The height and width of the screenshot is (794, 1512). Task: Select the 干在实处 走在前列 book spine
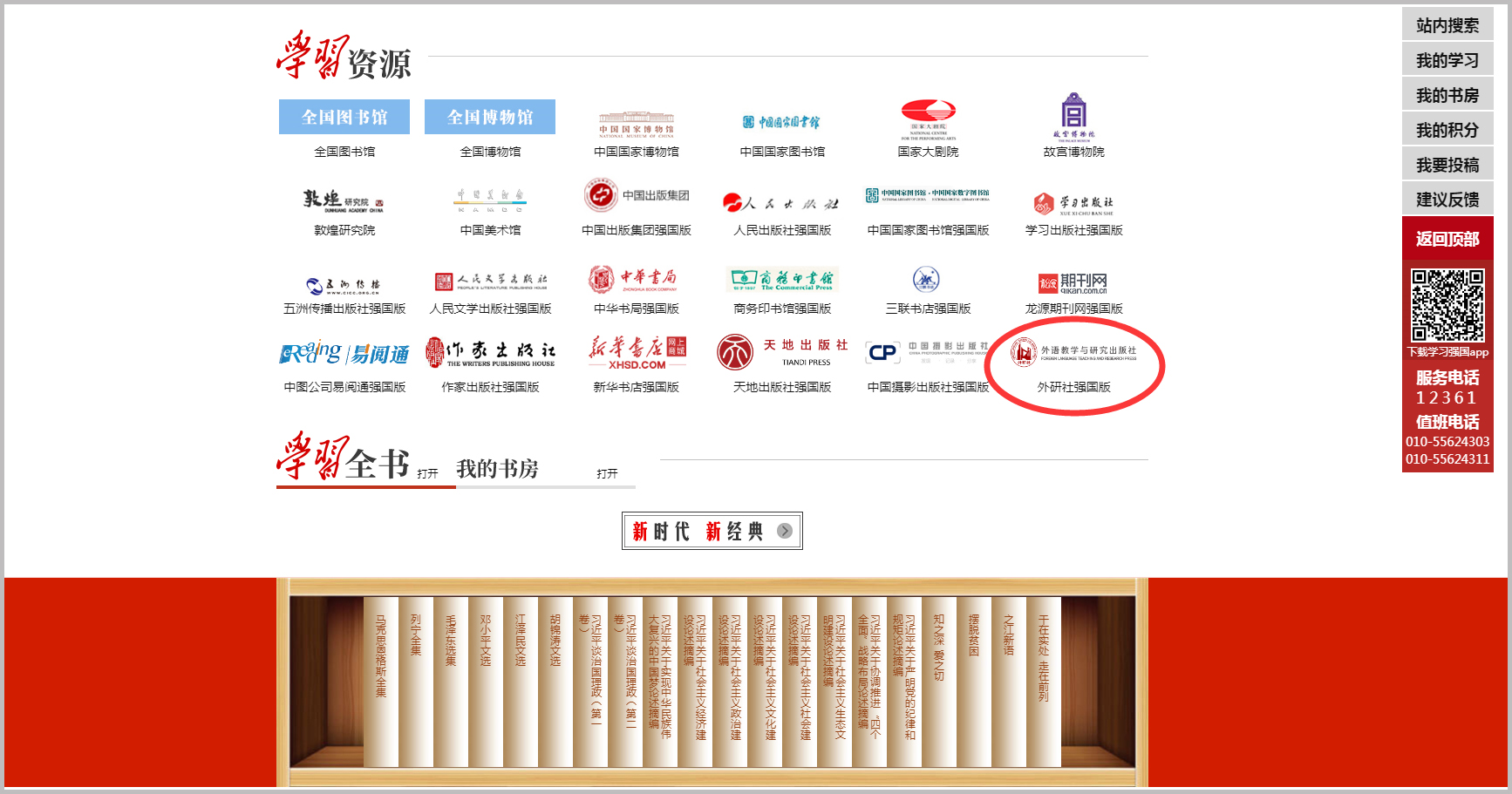(1044, 682)
